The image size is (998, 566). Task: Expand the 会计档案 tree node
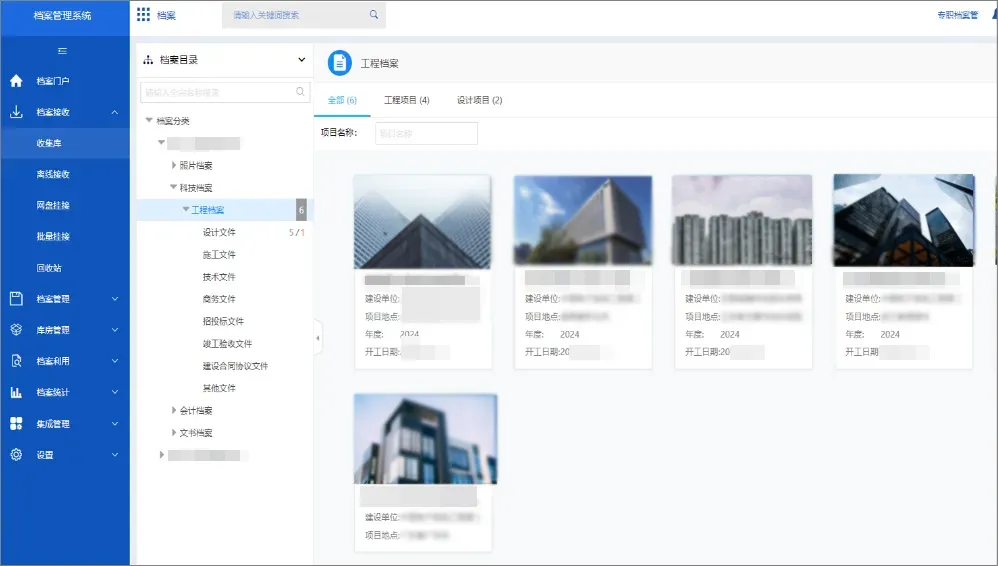coord(174,411)
